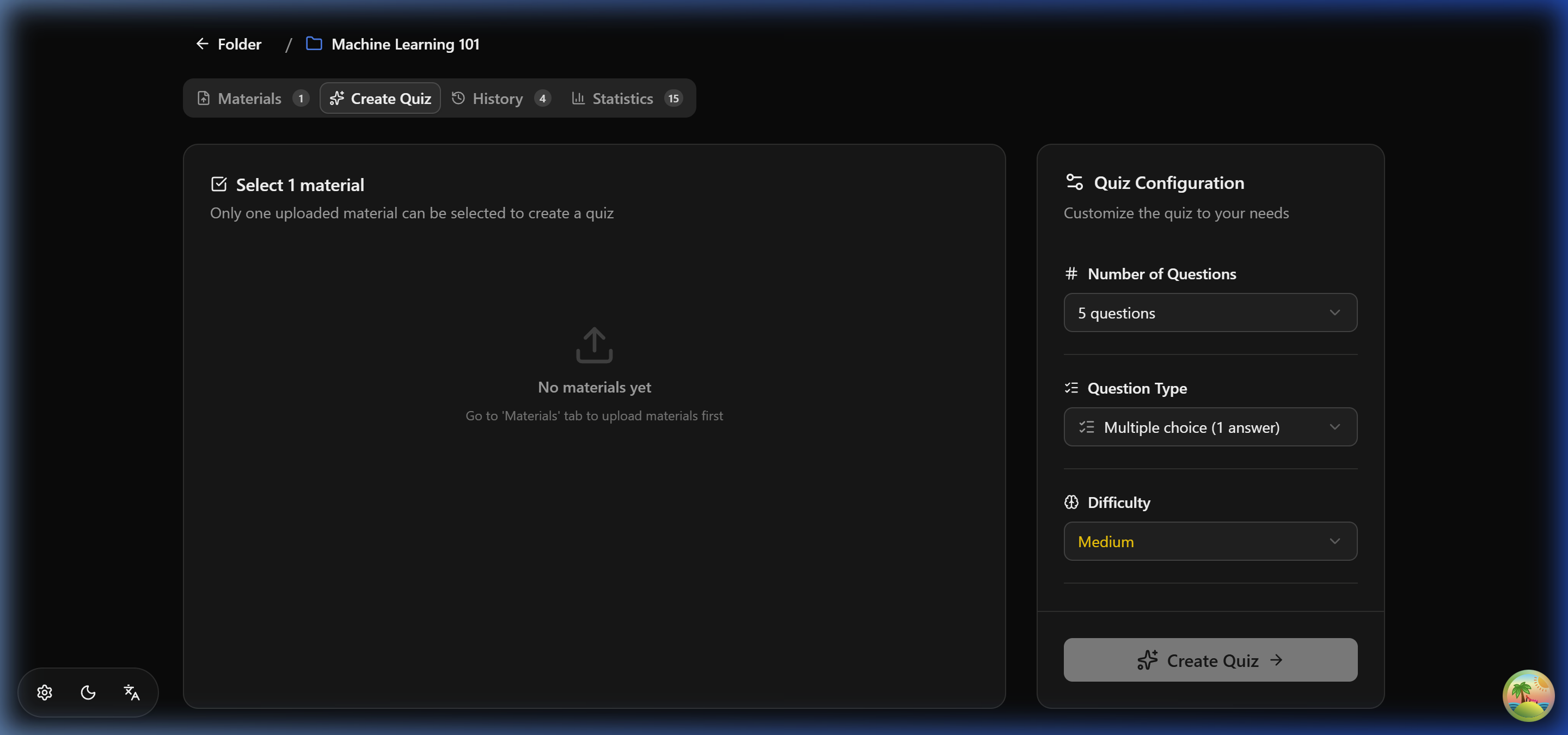Click the back arrow next to Folder
The height and width of the screenshot is (735, 1568).
(x=203, y=43)
